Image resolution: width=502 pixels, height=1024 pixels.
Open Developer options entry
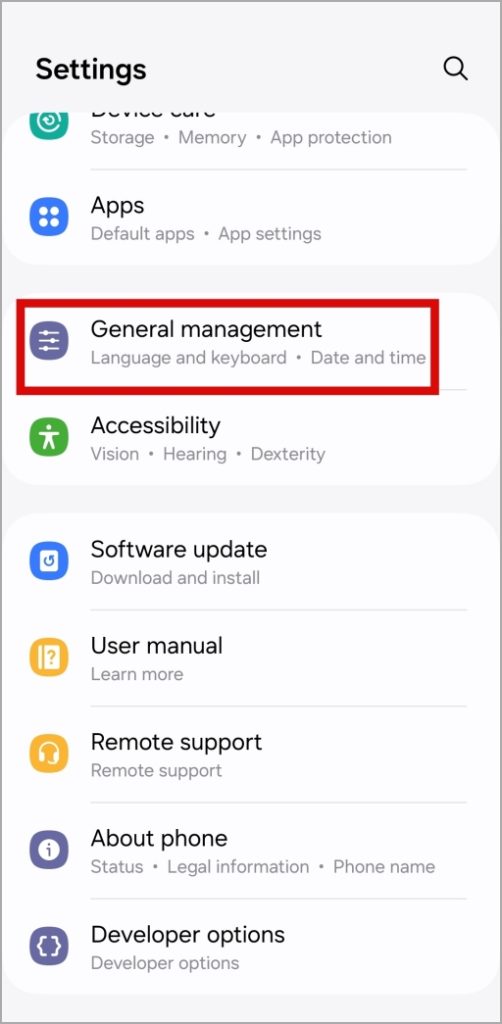[x=251, y=947]
